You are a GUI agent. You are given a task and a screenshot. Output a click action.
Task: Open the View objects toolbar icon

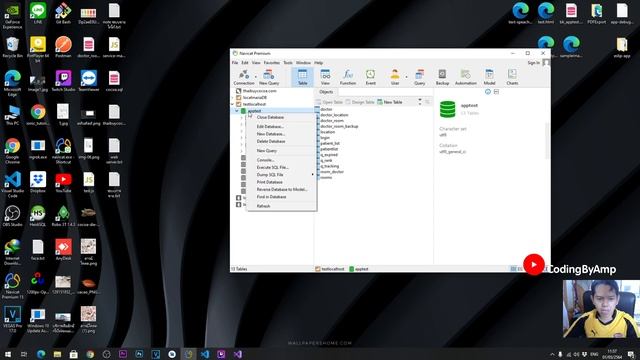pyautogui.click(x=325, y=77)
